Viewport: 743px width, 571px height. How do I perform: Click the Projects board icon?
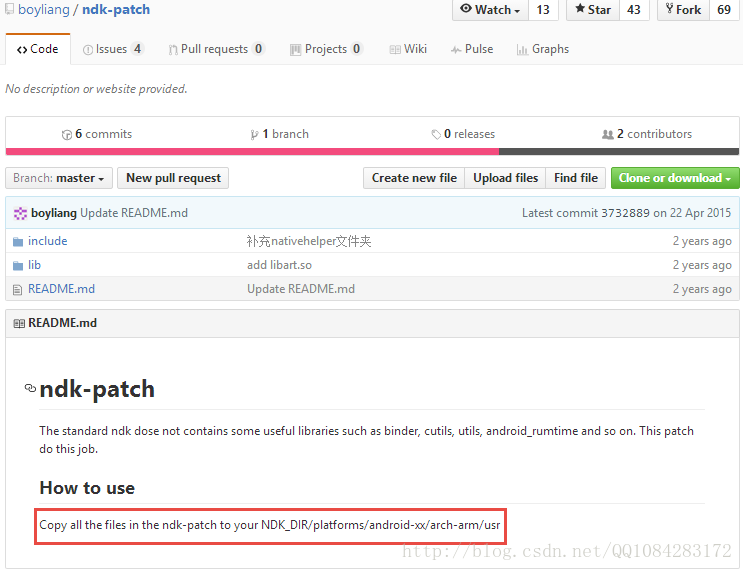click(x=295, y=50)
